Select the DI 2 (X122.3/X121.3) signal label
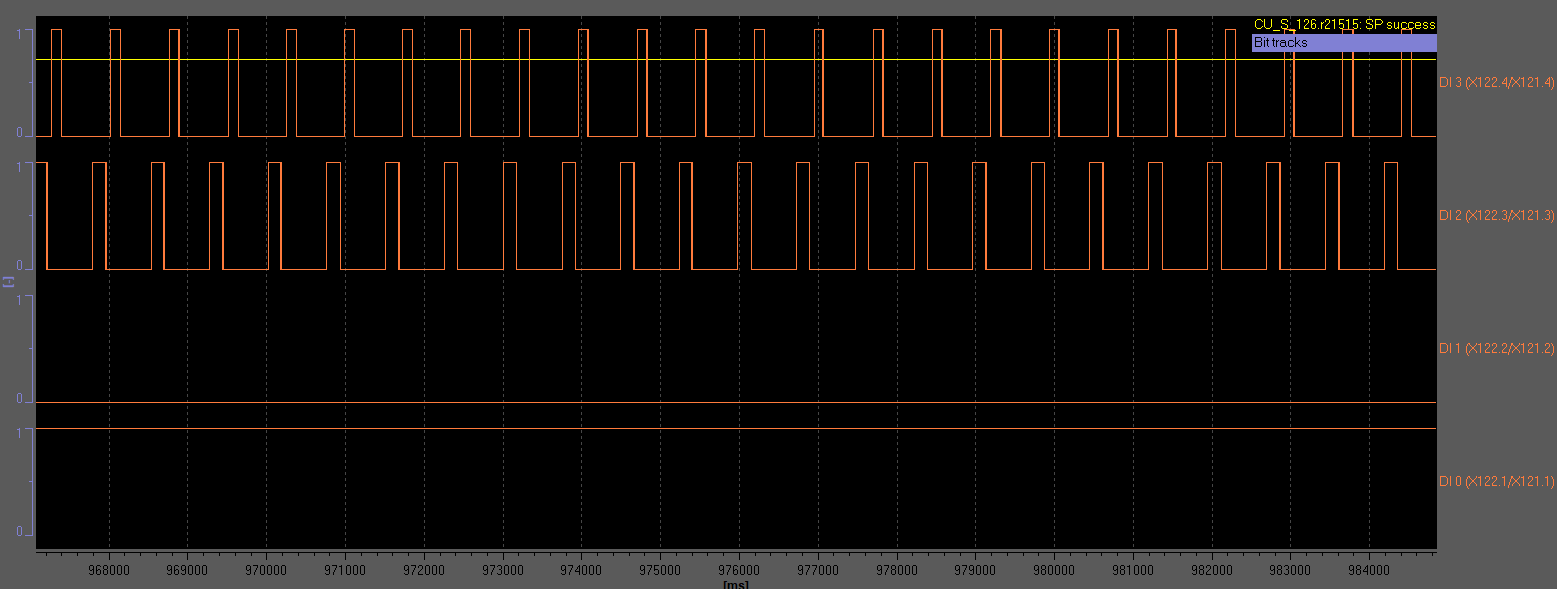The width and height of the screenshot is (1557, 589). (x=1496, y=215)
